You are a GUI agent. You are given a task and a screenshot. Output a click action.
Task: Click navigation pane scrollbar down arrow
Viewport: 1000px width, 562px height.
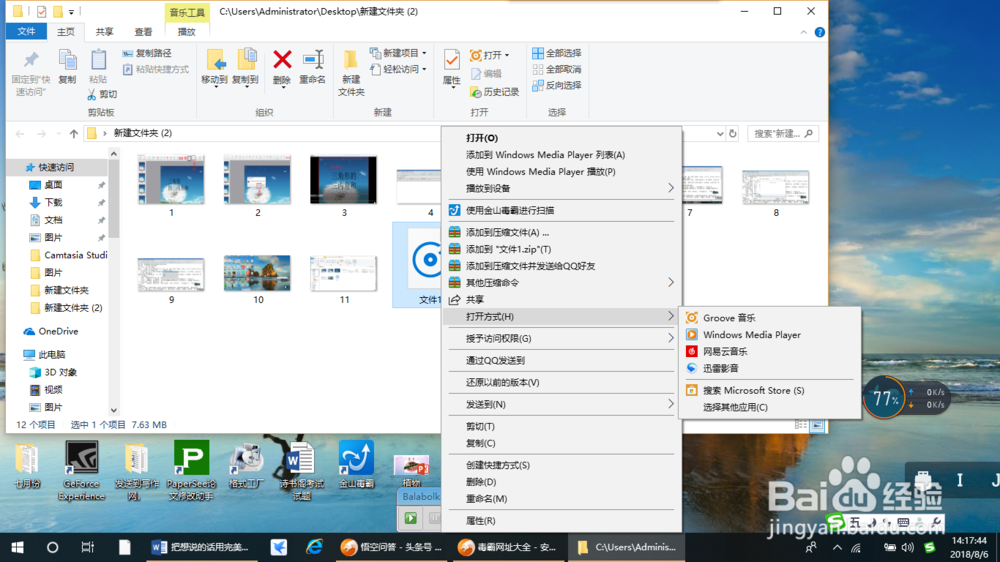114,410
